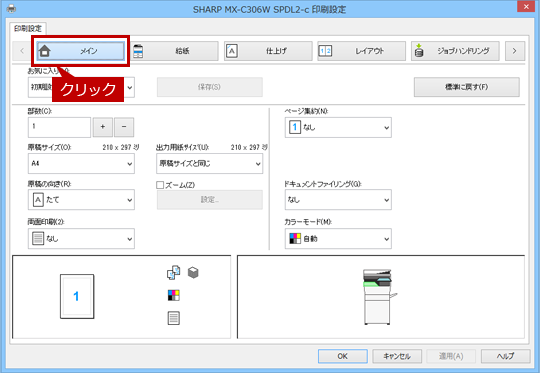Click the gray cube icon in preview
Screen dimensions: 540x373
pyautogui.click(x=193, y=273)
